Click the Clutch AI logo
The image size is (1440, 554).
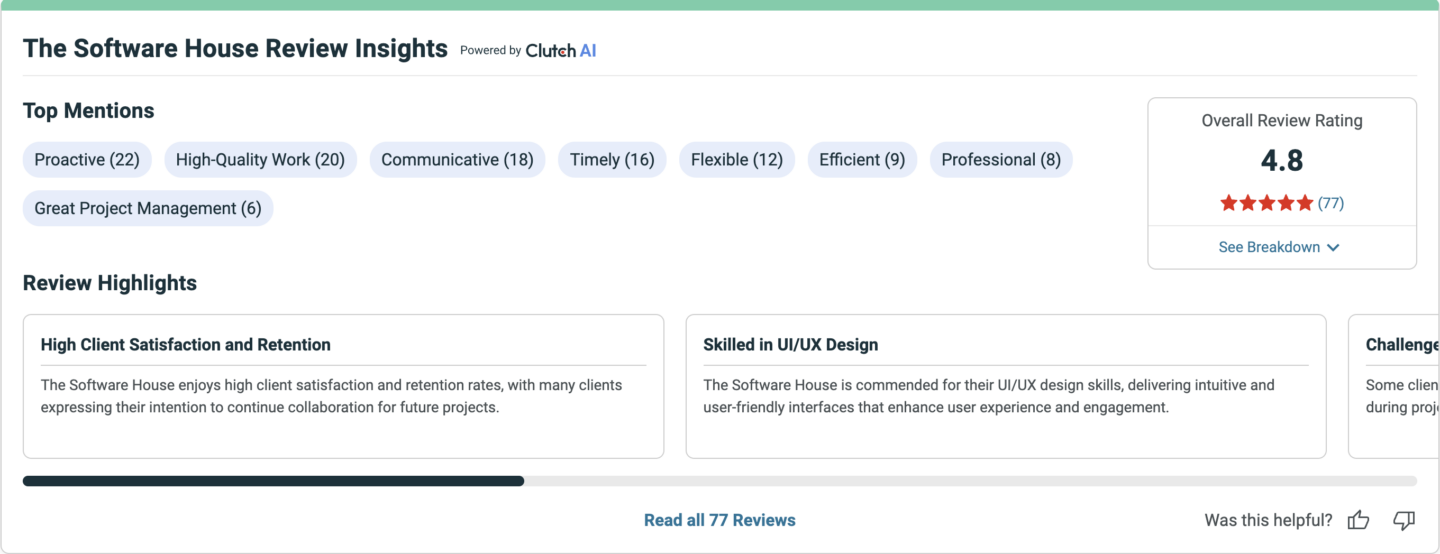560,50
